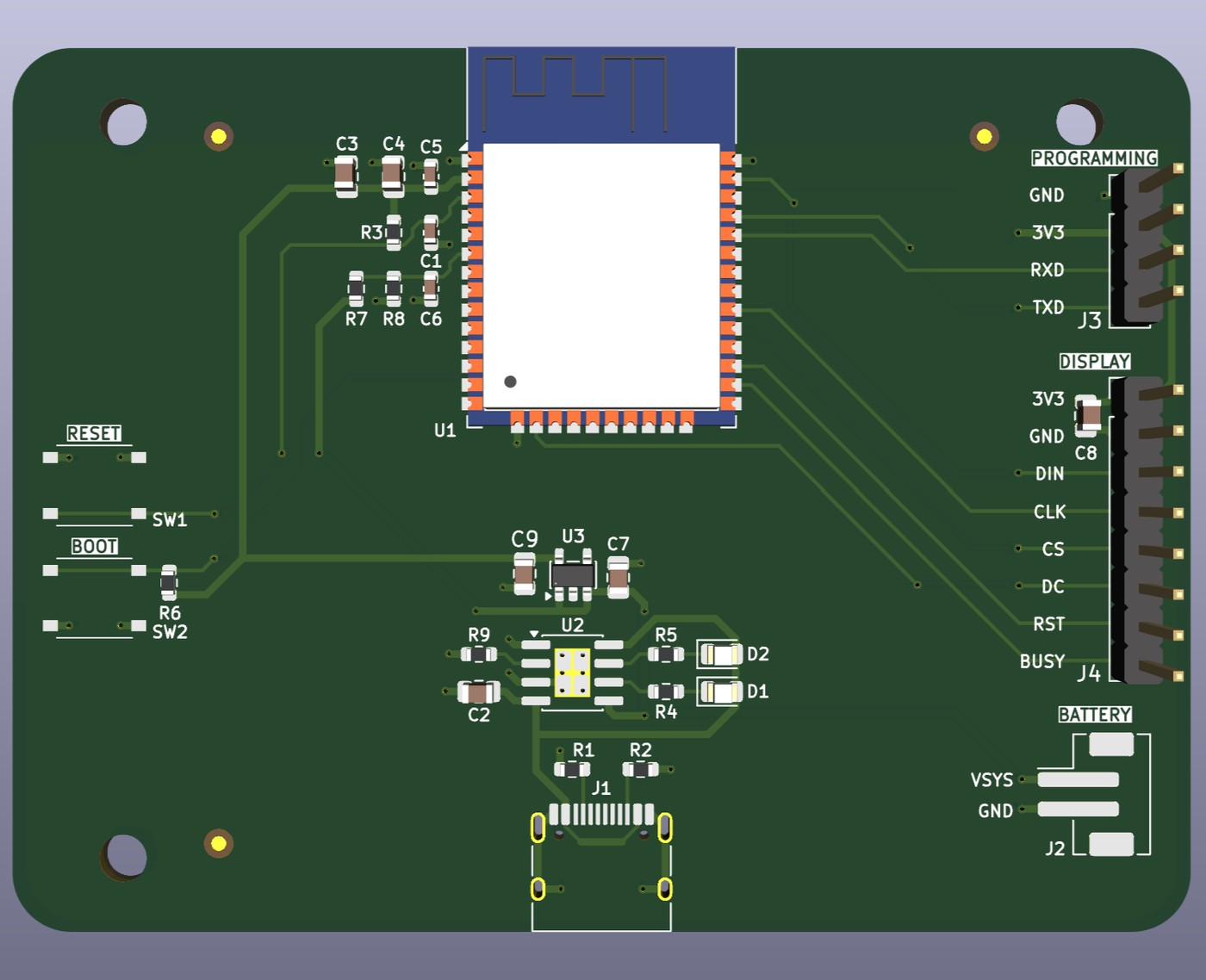Select the R4 resistor component

click(666, 692)
